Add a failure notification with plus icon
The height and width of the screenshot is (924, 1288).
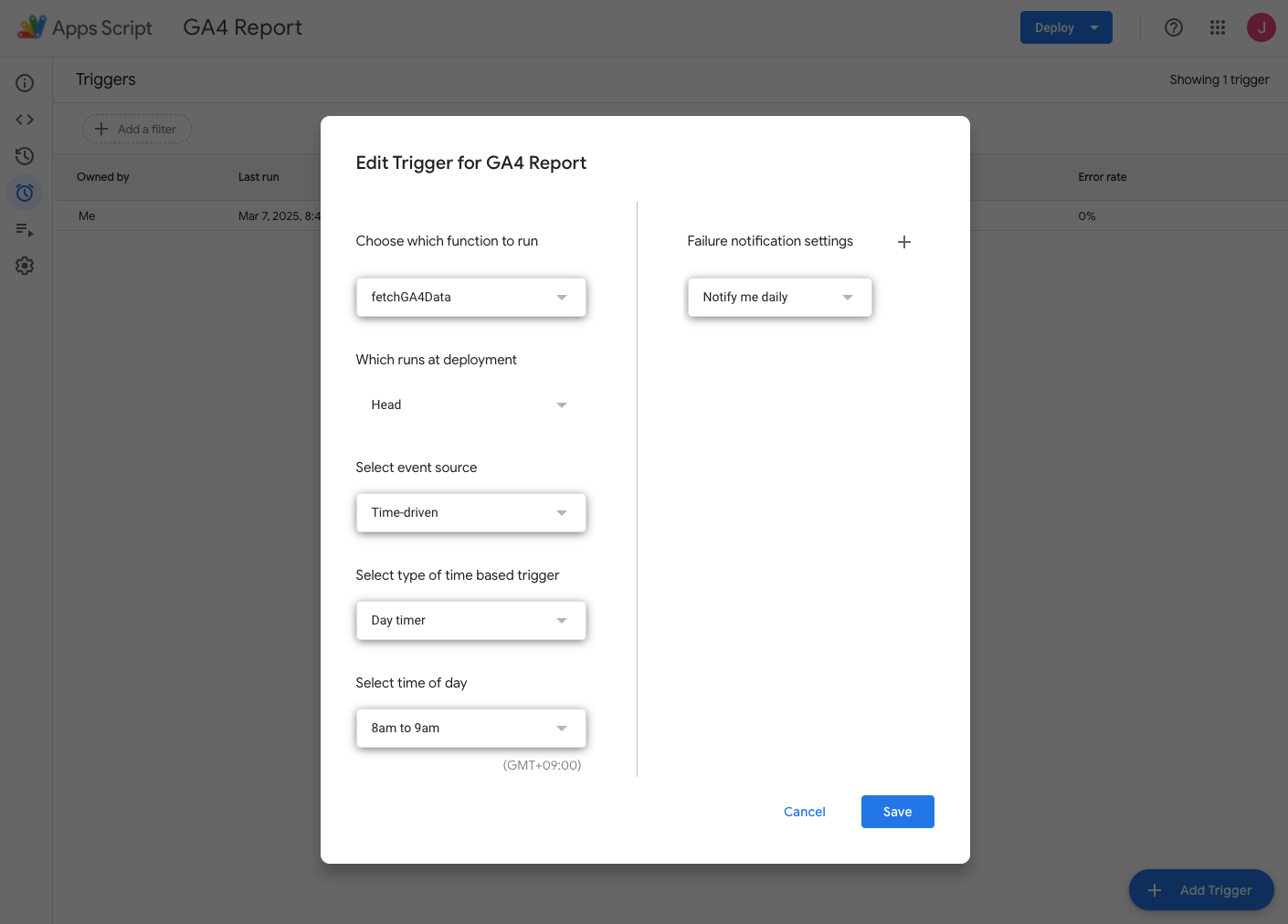pos(904,242)
